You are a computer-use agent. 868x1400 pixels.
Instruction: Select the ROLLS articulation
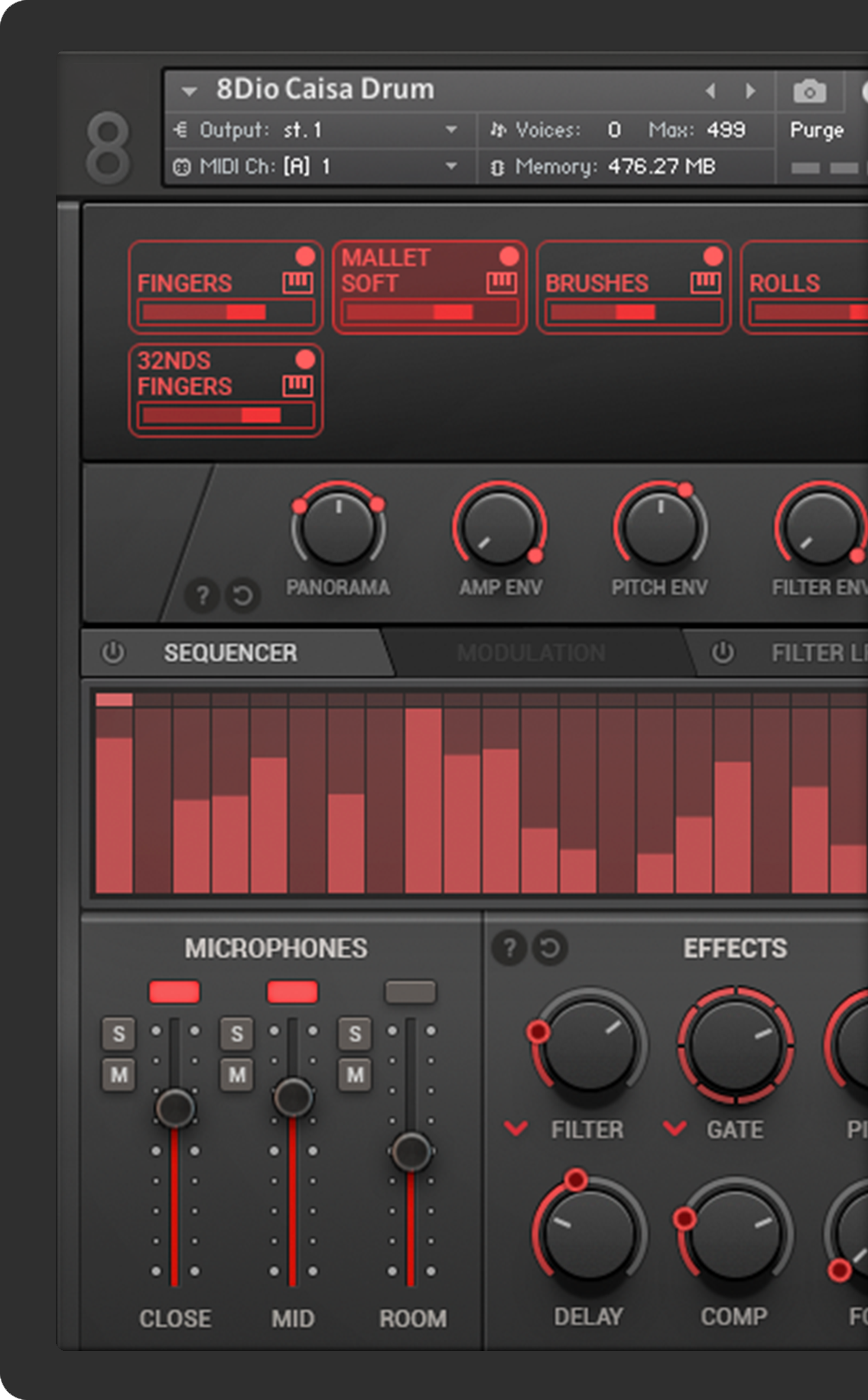tap(805, 287)
